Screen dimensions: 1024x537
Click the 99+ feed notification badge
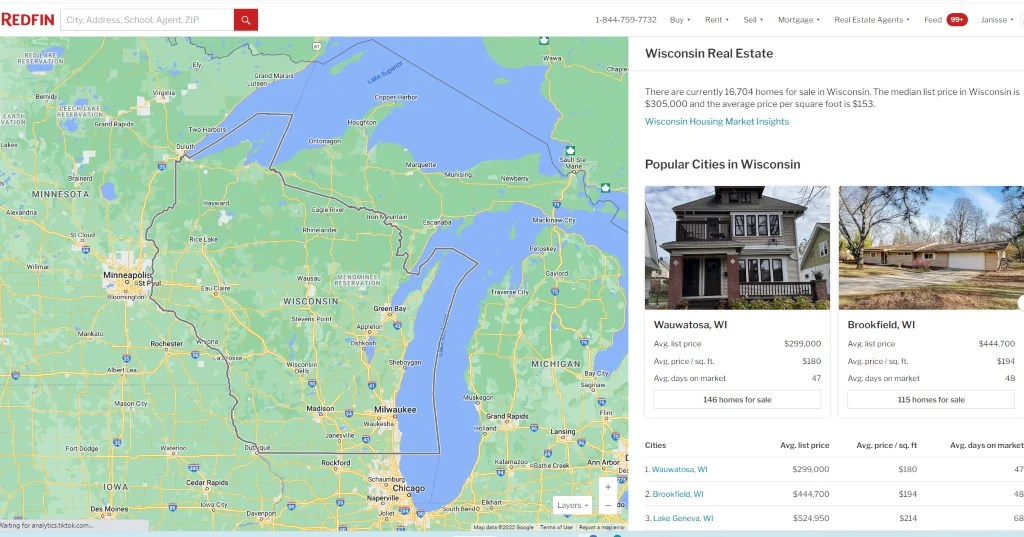click(x=957, y=20)
